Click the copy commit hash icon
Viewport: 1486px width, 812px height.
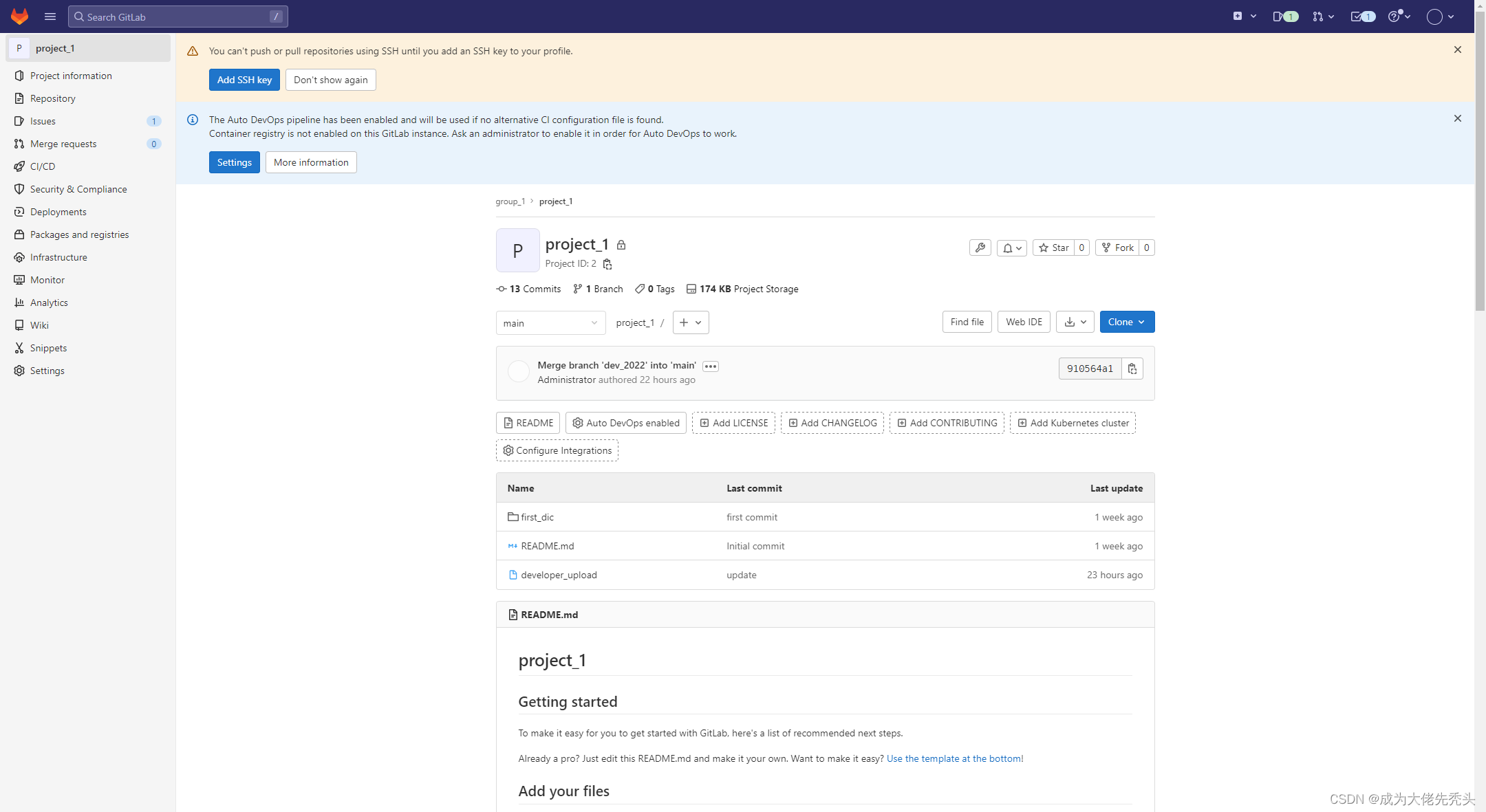click(x=1133, y=368)
